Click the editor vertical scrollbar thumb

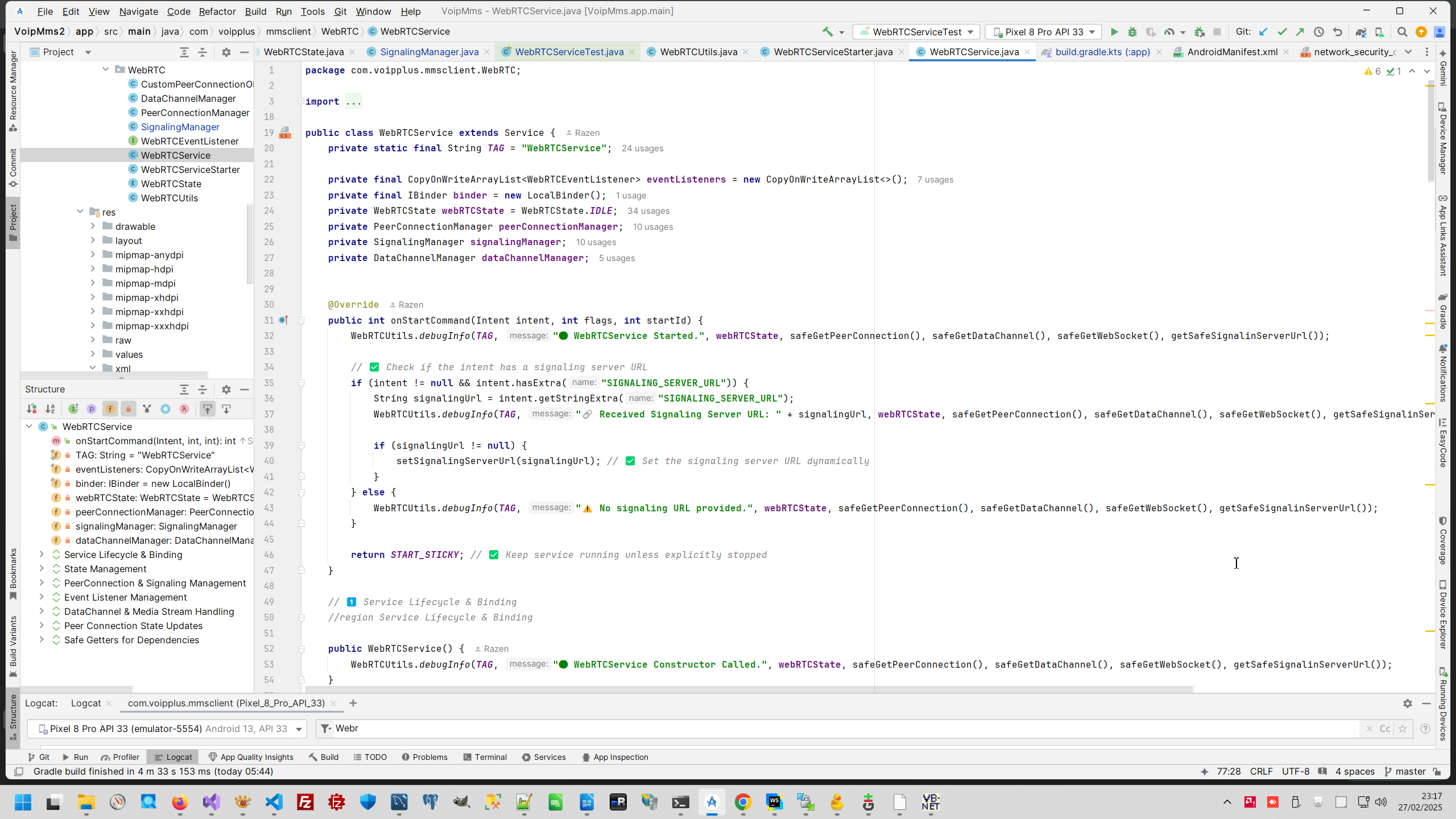[x=1430, y=131]
